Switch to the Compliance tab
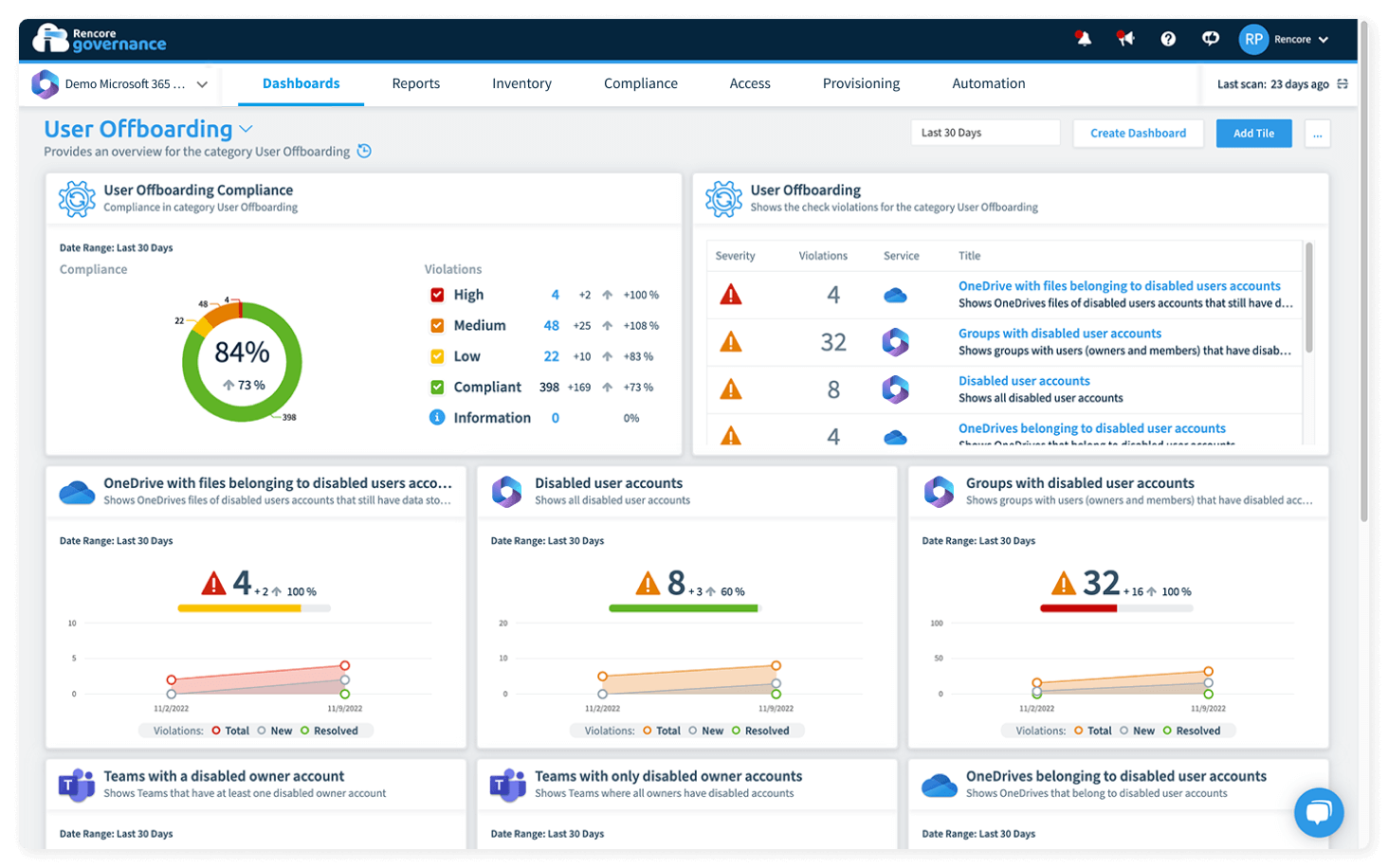The image size is (1388, 868). pyautogui.click(x=641, y=83)
